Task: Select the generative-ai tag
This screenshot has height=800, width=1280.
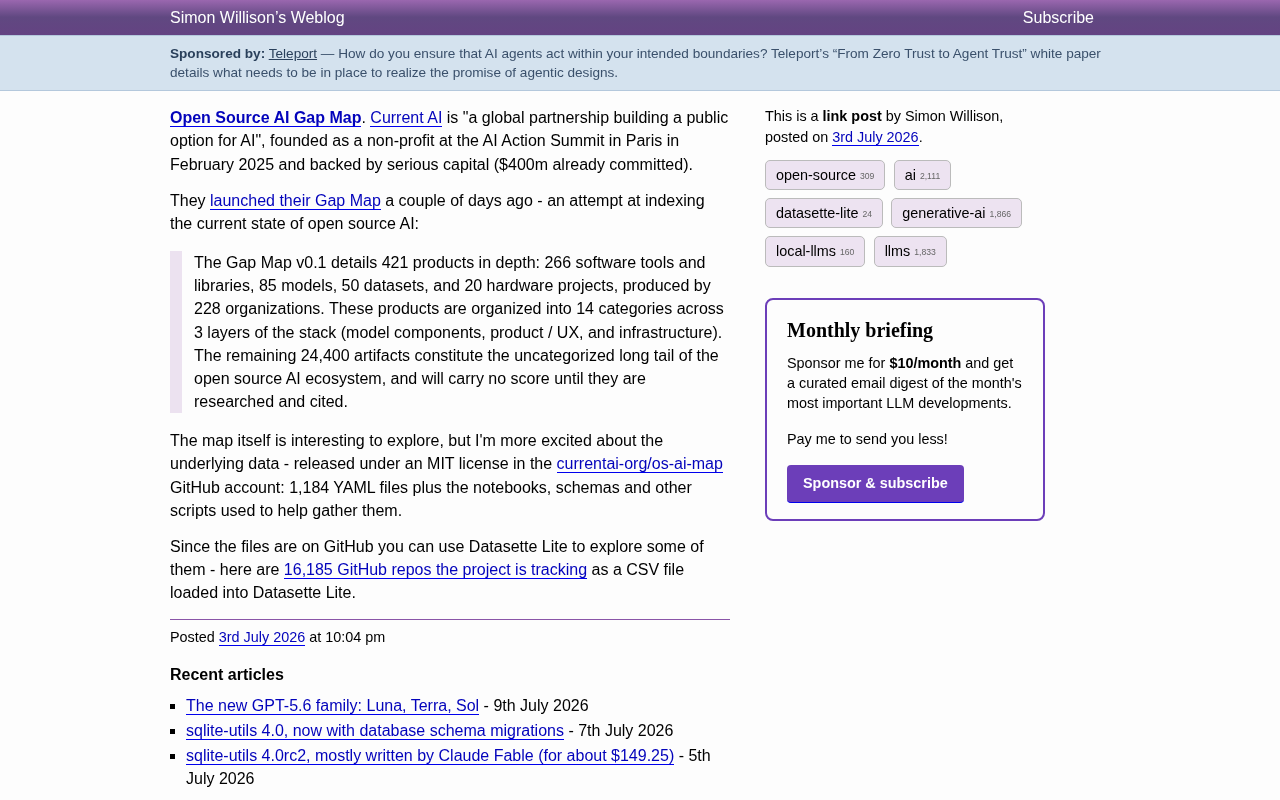Action: pyautogui.click(x=956, y=213)
